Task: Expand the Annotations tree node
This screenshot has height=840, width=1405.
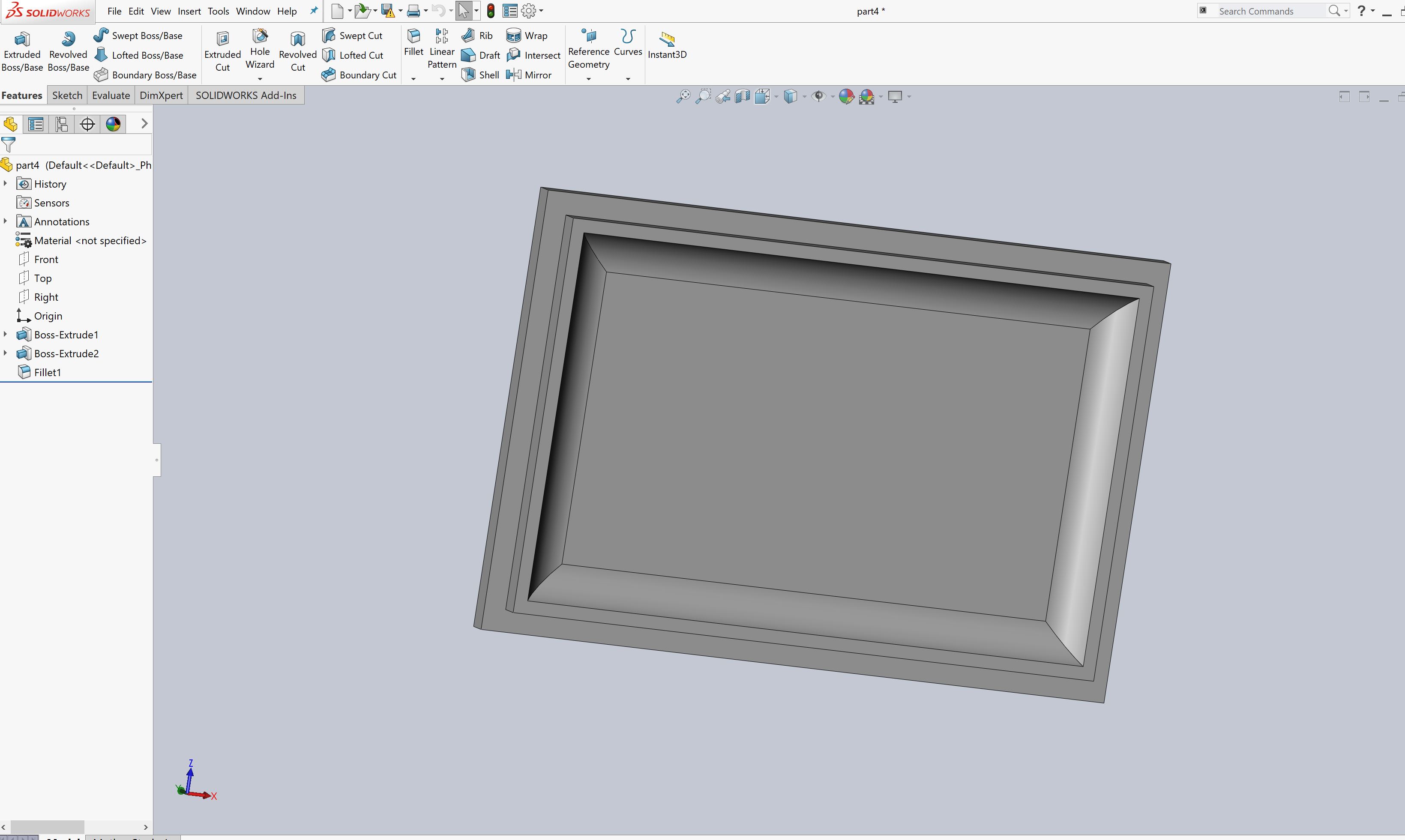Action: (x=6, y=221)
